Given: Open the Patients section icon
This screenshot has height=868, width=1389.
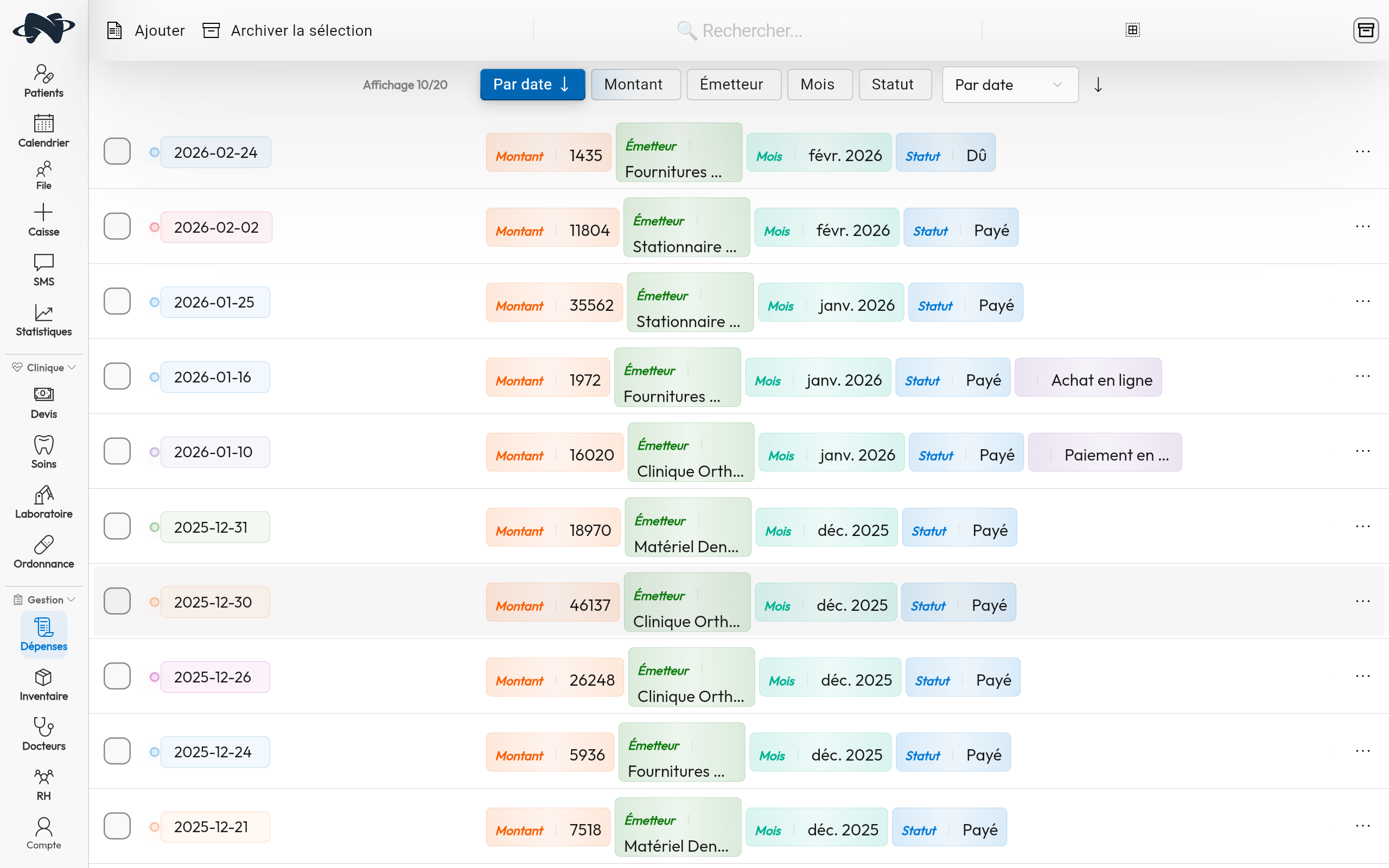Looking at the screenshot, I should point(43,74).
